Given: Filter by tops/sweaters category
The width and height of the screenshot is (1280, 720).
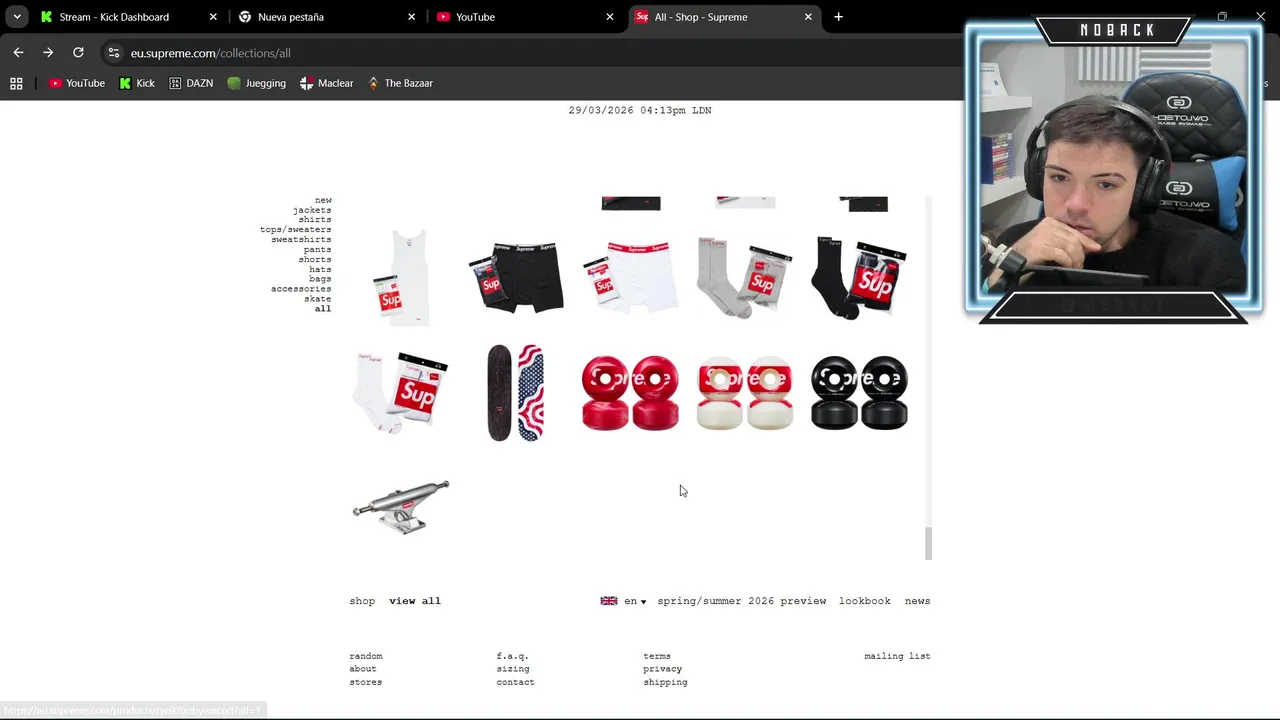Looking at the screenshot, I should [296, 230].
